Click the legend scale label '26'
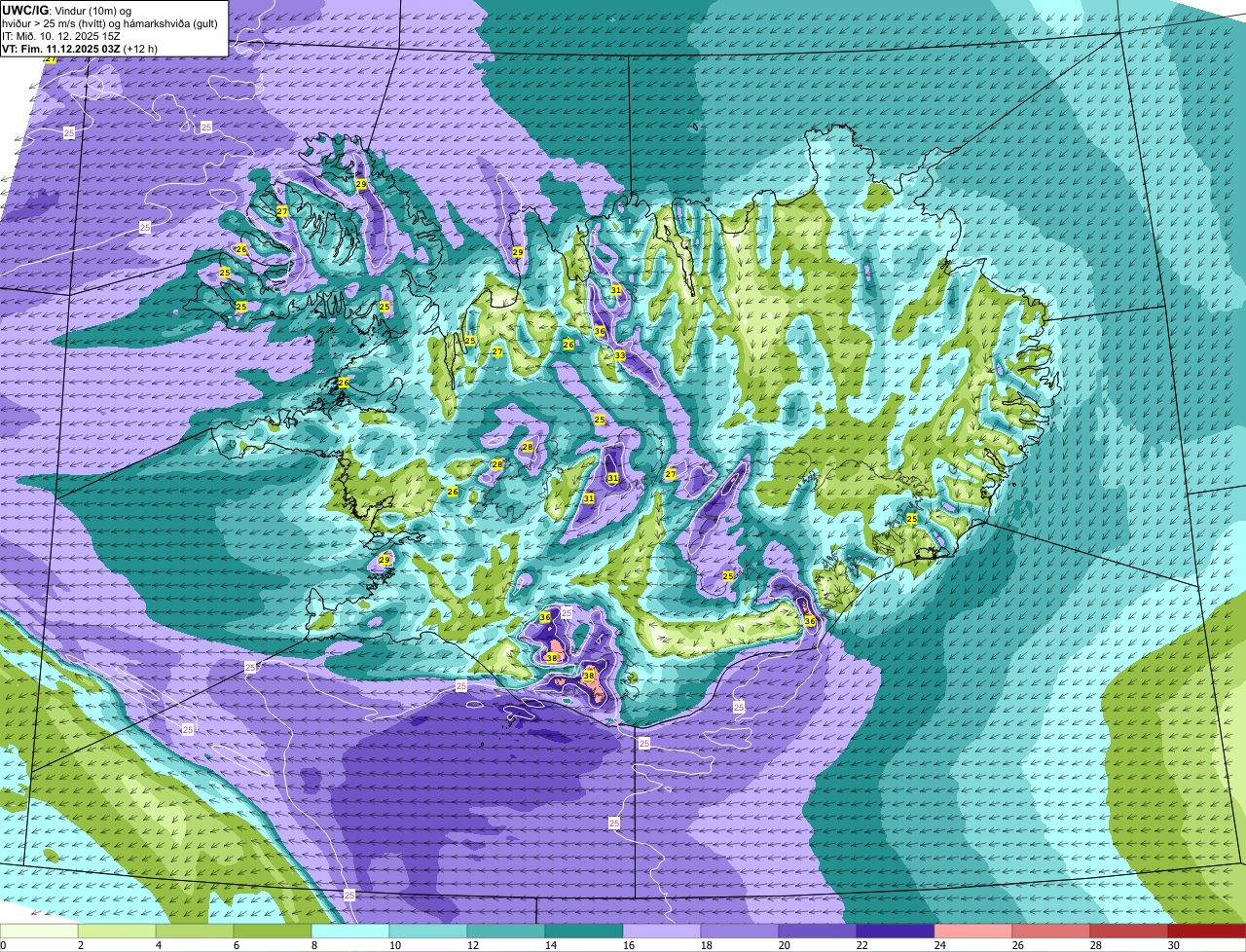The width and height of the screenshot is (1246, 952). 1018,945
